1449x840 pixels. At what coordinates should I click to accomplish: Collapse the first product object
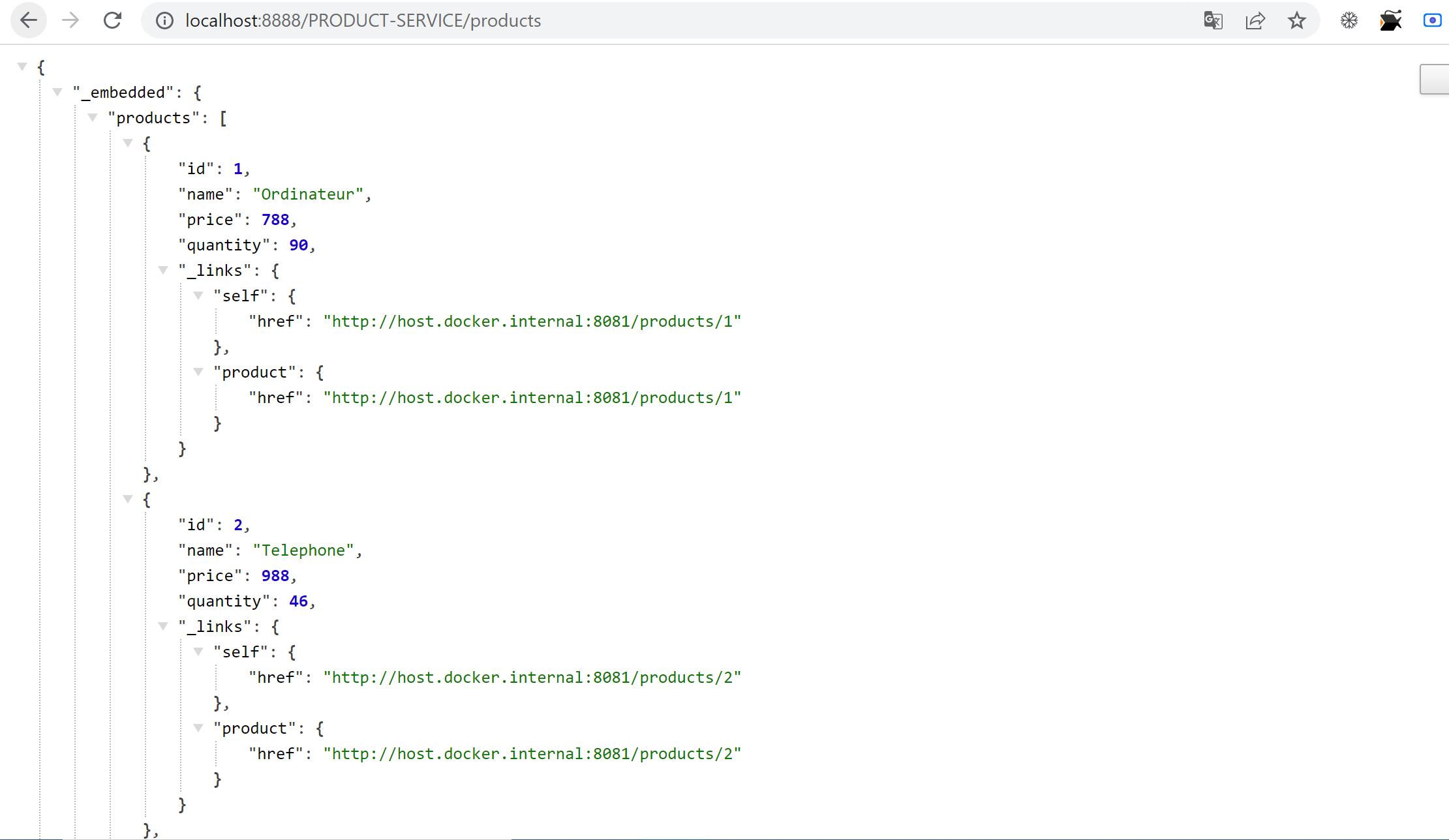[x=128, y=143]
